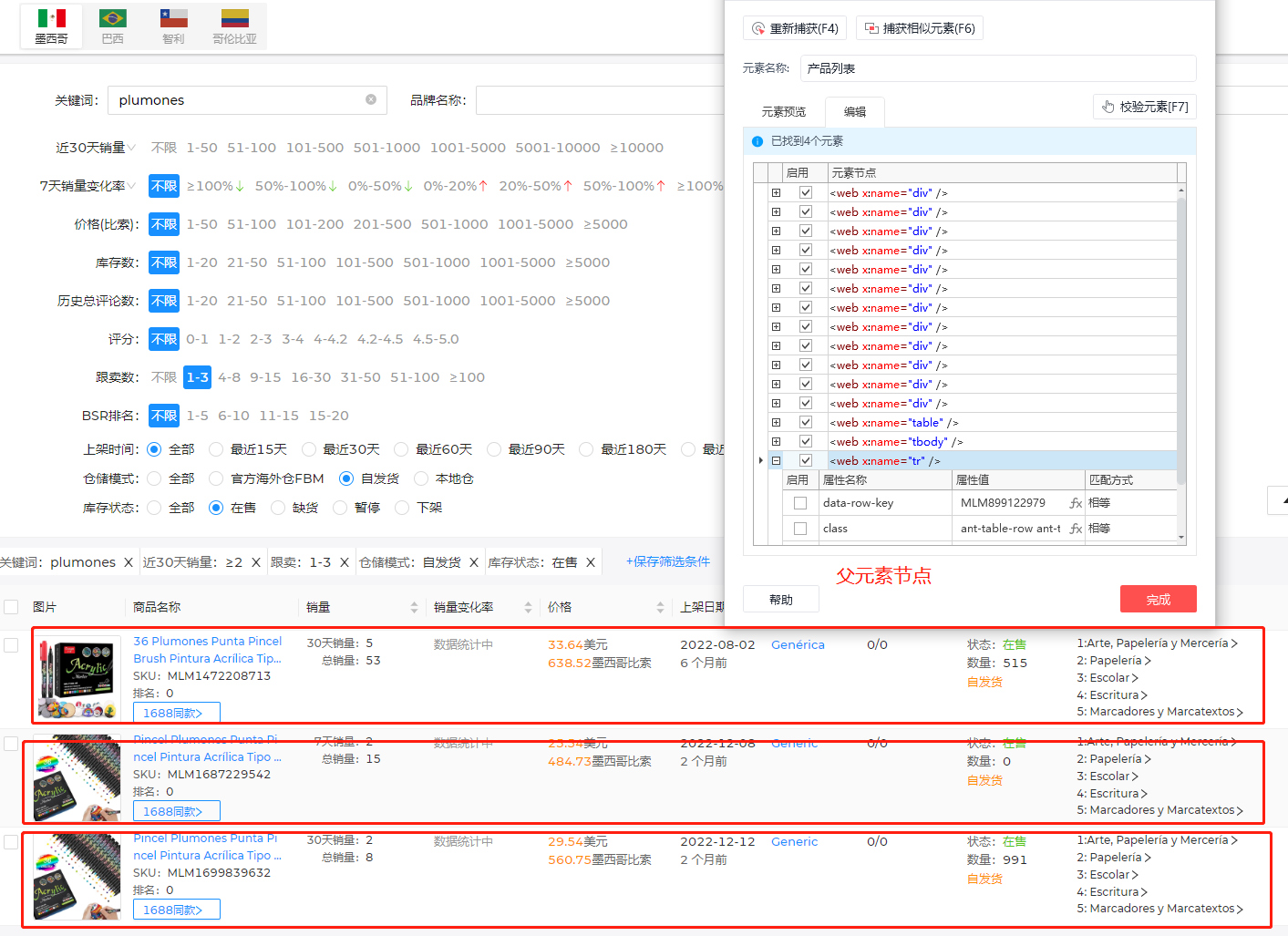Select the 最近15天 listing time radio
This screenshot has width=1288, height=936.
coord(216,449)
